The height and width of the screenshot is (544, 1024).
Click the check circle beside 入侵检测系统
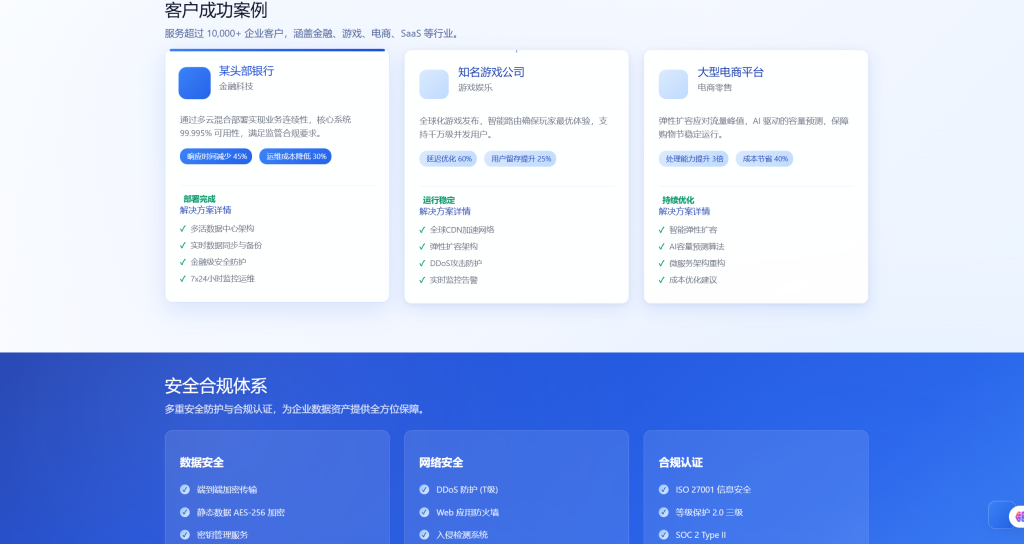(424, 535)
